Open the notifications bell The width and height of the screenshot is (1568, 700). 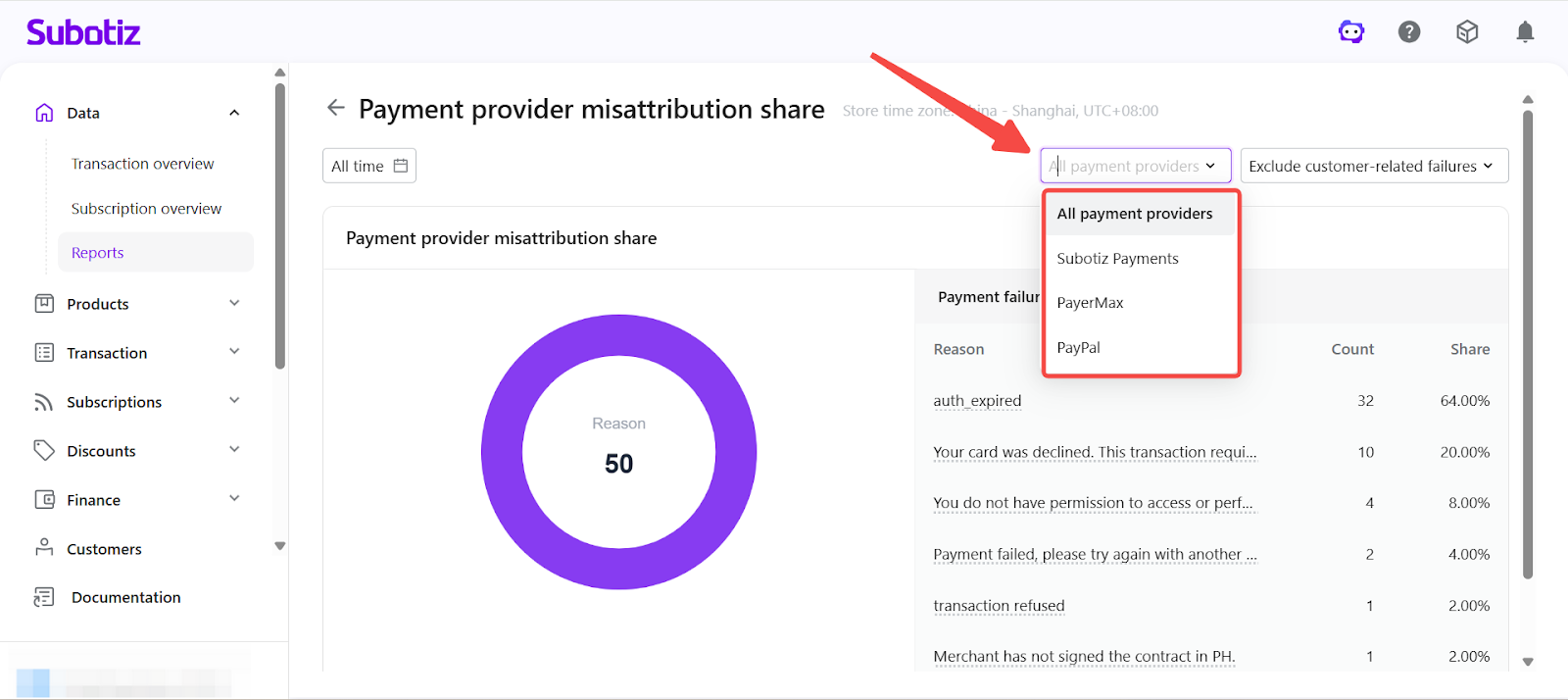(x=1525, y=32)
